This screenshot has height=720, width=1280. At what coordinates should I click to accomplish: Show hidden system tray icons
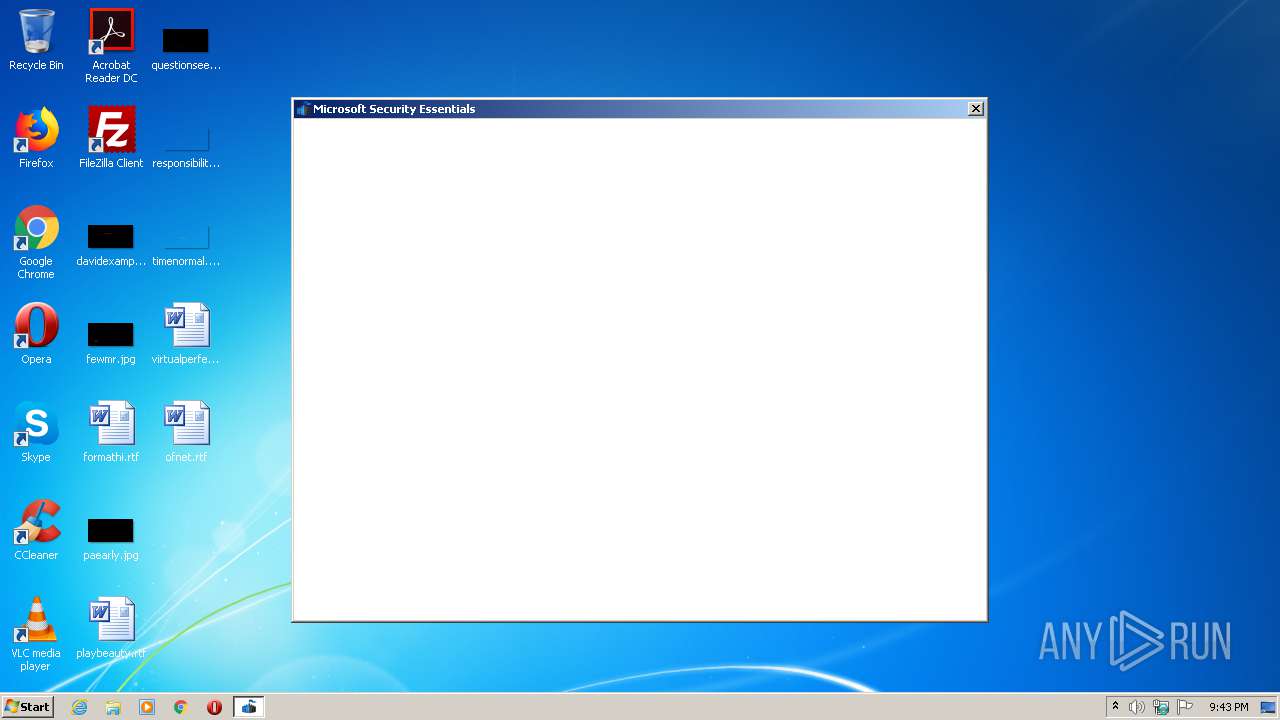tap(1115, 707)
